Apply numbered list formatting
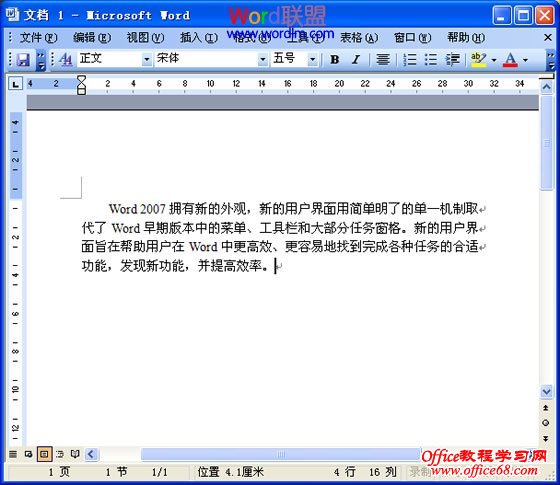560x485 pixels. [410, 60]
